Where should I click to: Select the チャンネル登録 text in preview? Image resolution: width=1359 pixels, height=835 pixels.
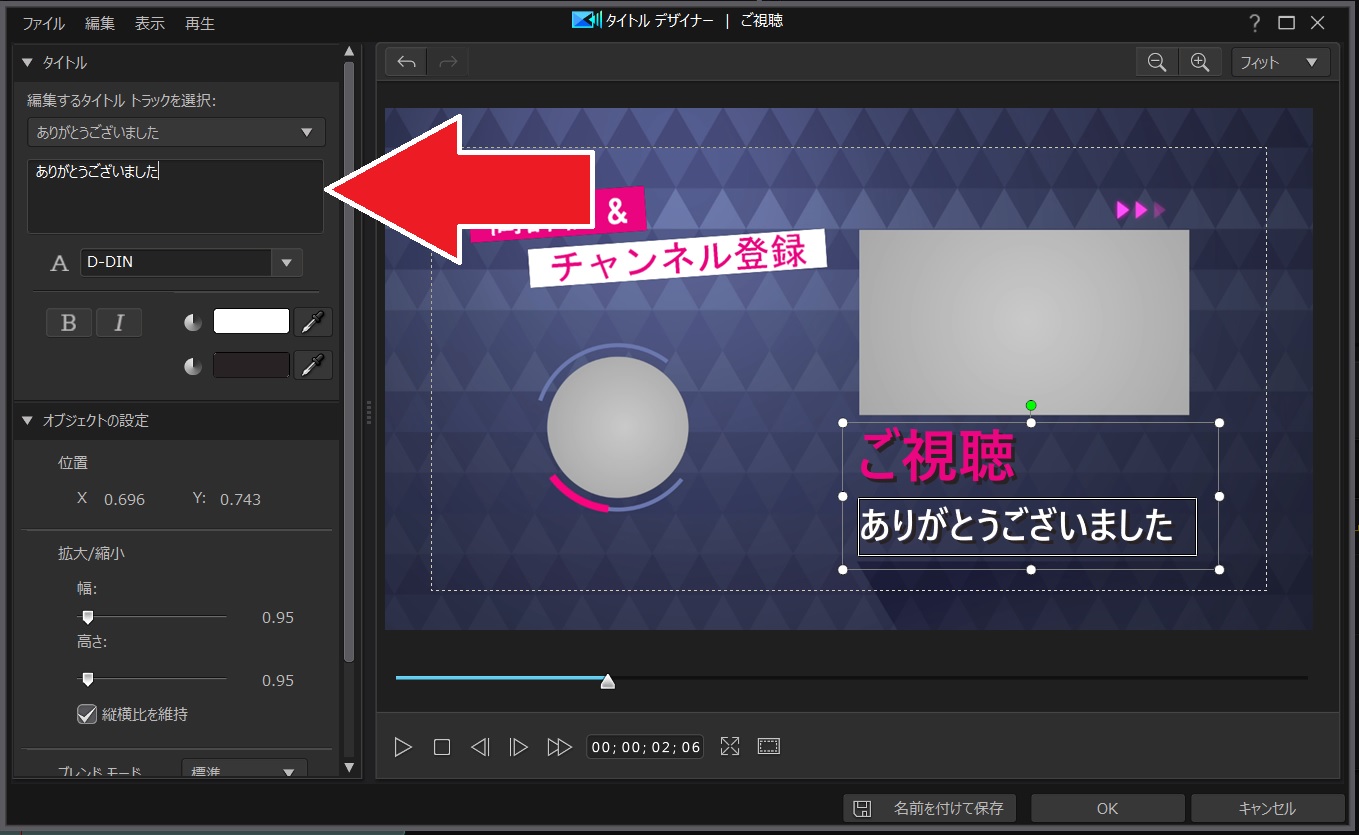[679, 257]
